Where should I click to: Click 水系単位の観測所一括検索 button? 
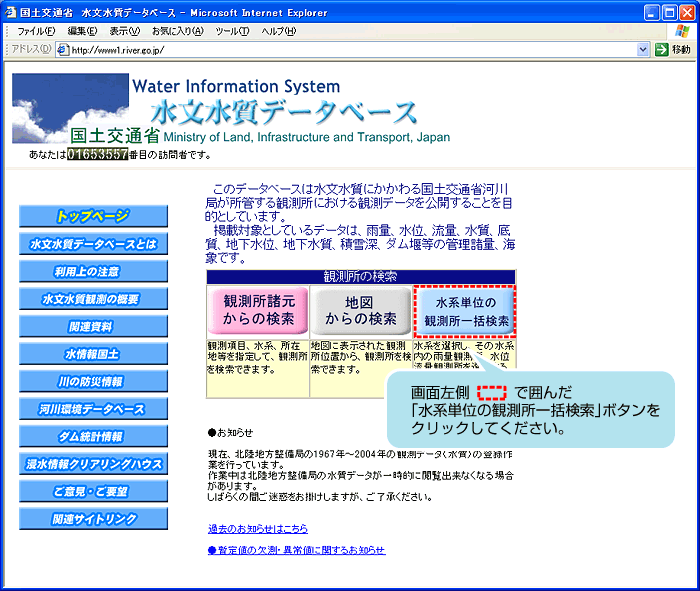click(x=465, y=311)
